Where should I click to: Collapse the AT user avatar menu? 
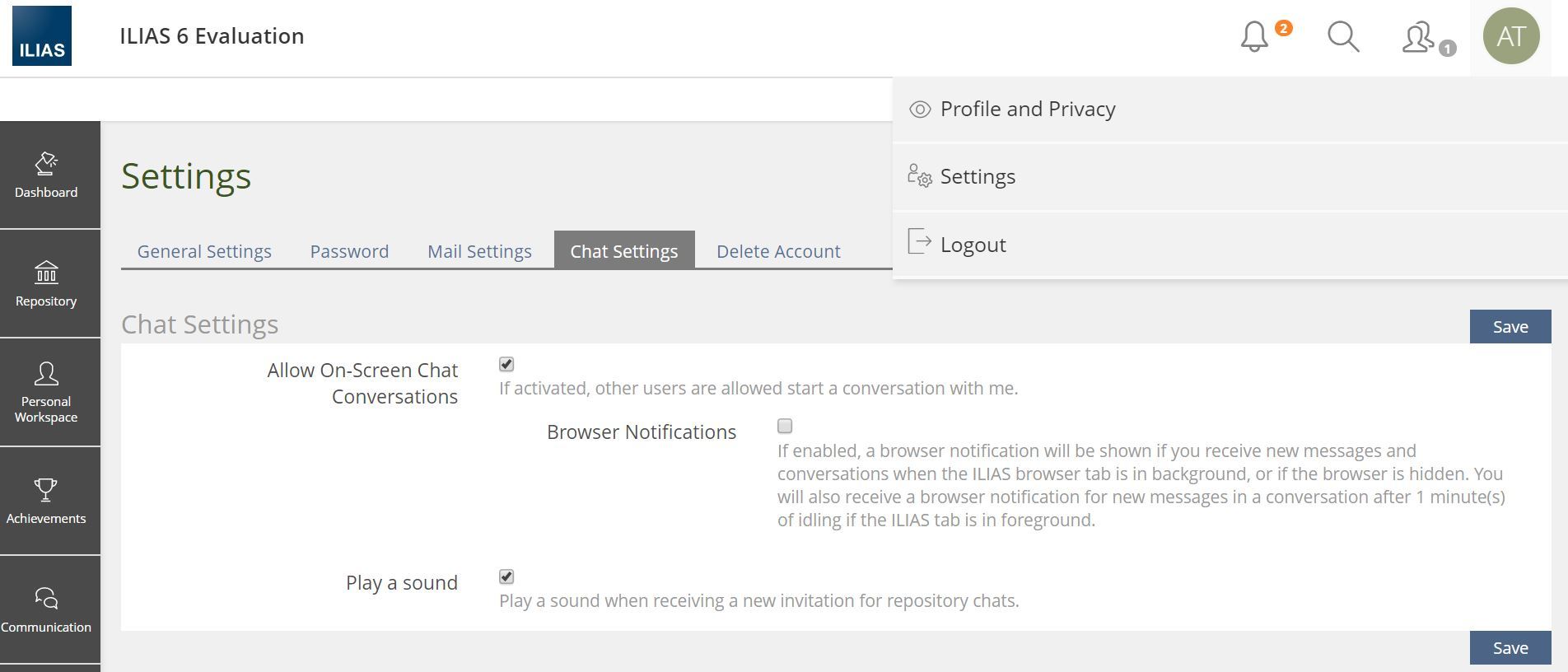[1511, 36]
